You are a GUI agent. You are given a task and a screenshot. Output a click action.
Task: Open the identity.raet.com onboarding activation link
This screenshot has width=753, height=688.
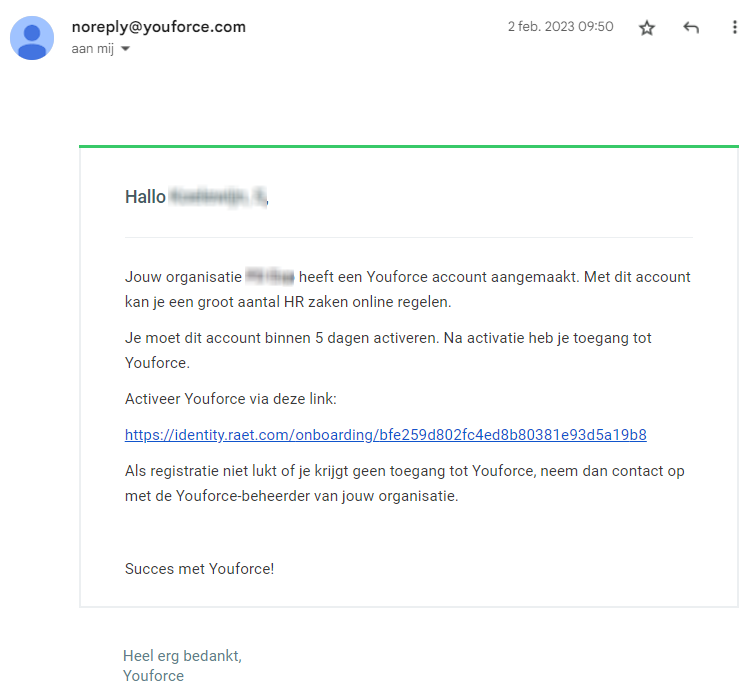[x=385, y=435]
